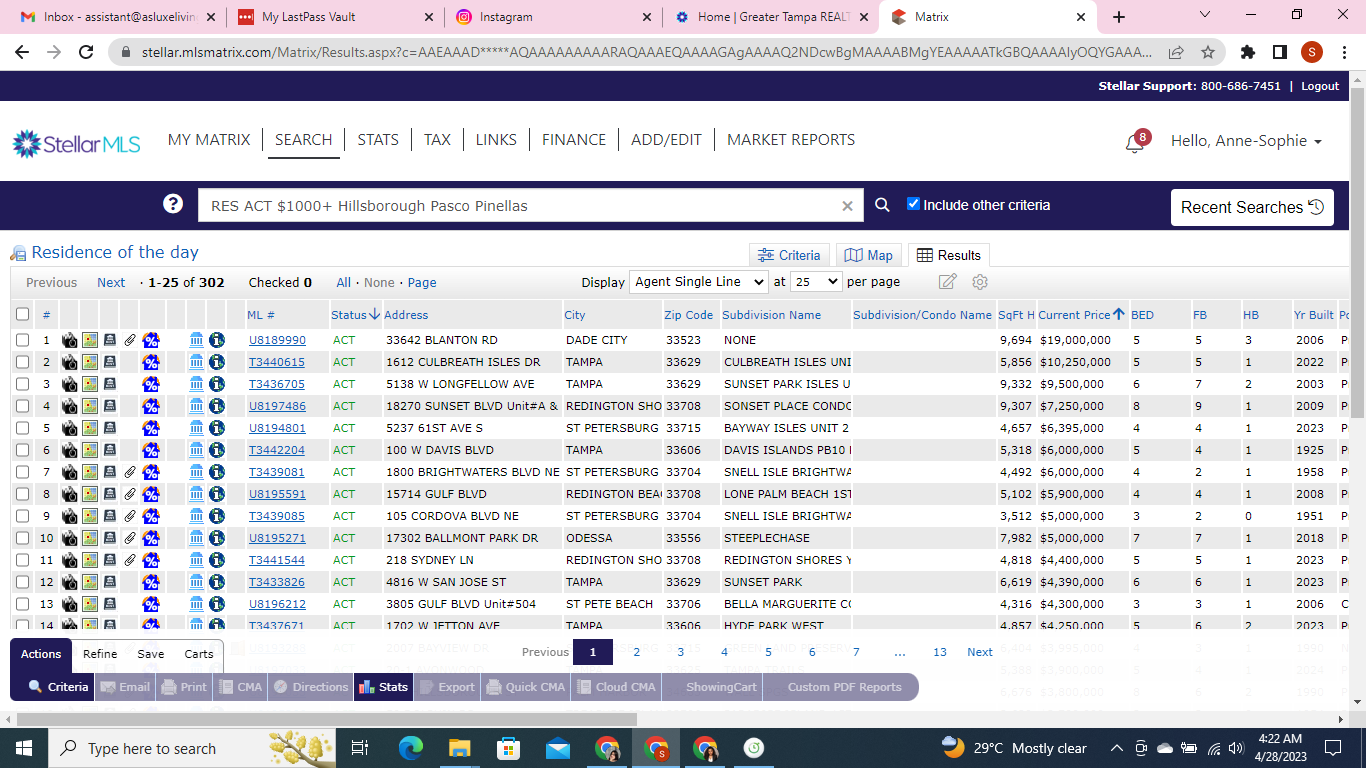Open File Explorer from the taskbar
The image size is (1366, 768).
(x=460, y=748)
